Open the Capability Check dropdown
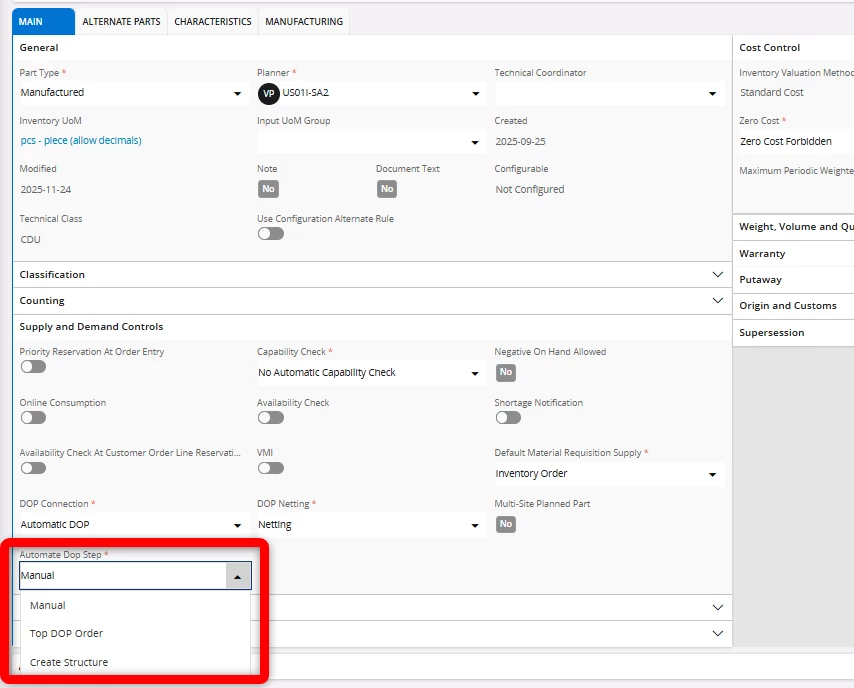This screenshot has width=854, height=688. (474, 373)
